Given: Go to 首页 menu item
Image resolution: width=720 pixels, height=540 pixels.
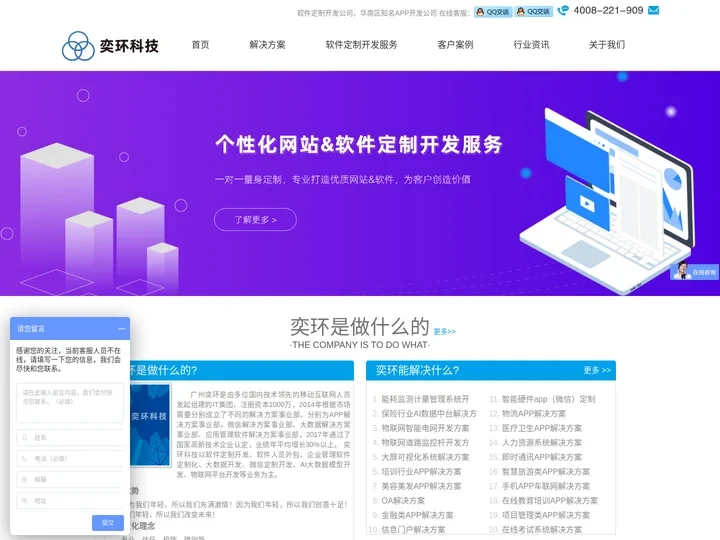Looking at the screenshot, I should coord(200,45).
